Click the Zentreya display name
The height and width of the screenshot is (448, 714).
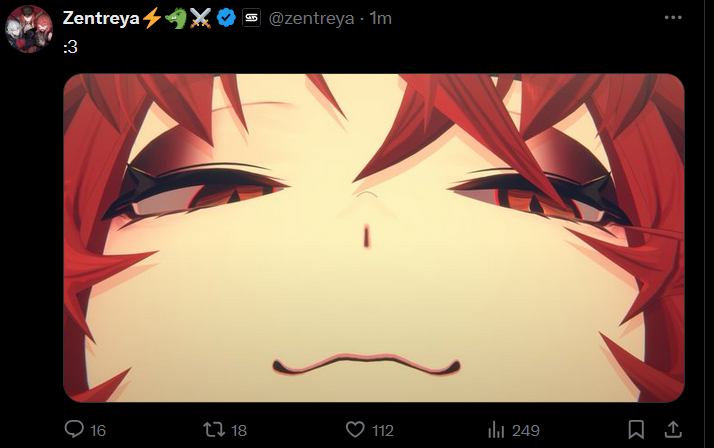101,18
